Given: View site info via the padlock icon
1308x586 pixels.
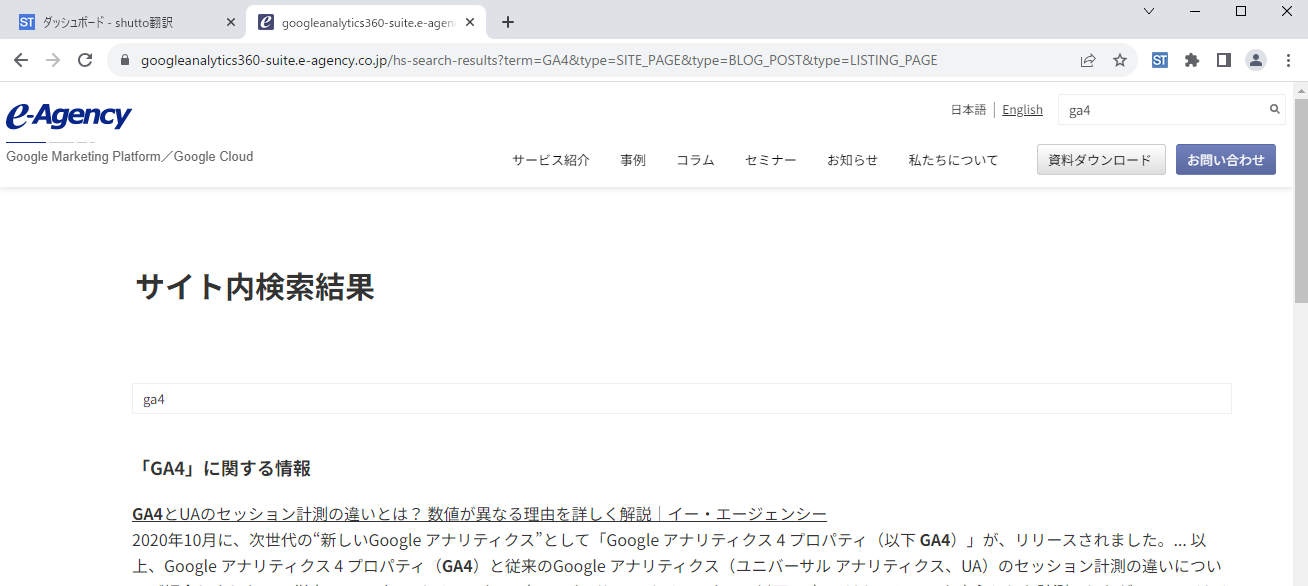Looking at the screenshot, I should tap(125, 60).
